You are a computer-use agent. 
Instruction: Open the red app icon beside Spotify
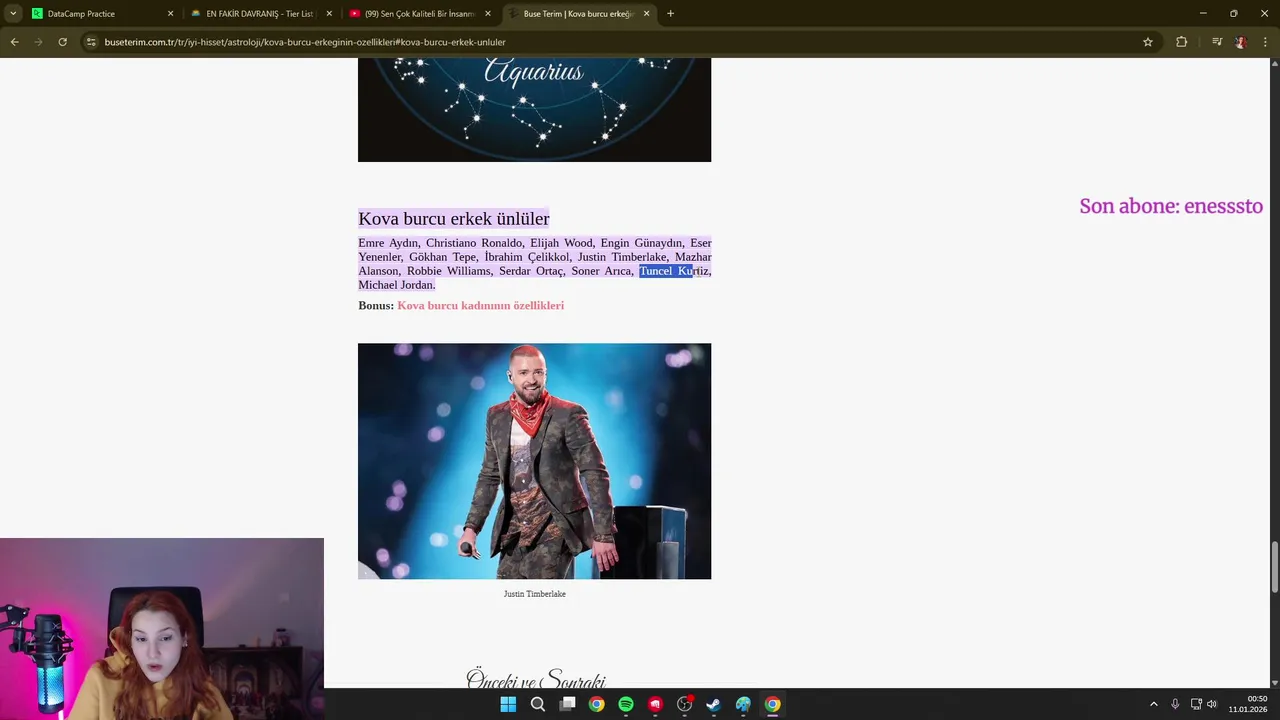(x=655, y=704)
